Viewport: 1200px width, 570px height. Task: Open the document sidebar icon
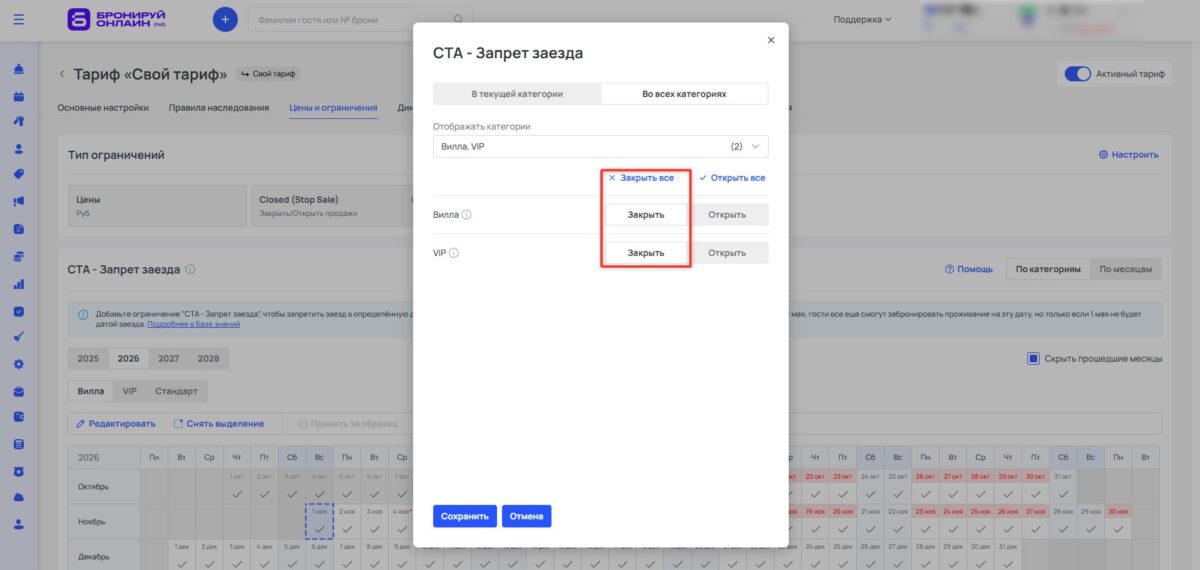click(x=19, y=228)
